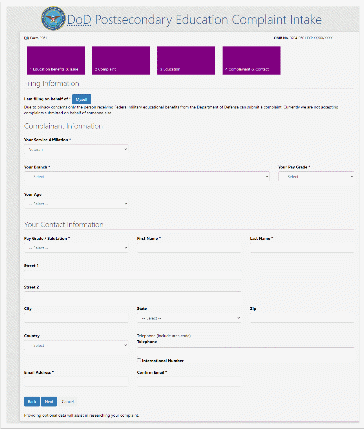Click the blue Next button
364x429 pixels.
point(49,402)
